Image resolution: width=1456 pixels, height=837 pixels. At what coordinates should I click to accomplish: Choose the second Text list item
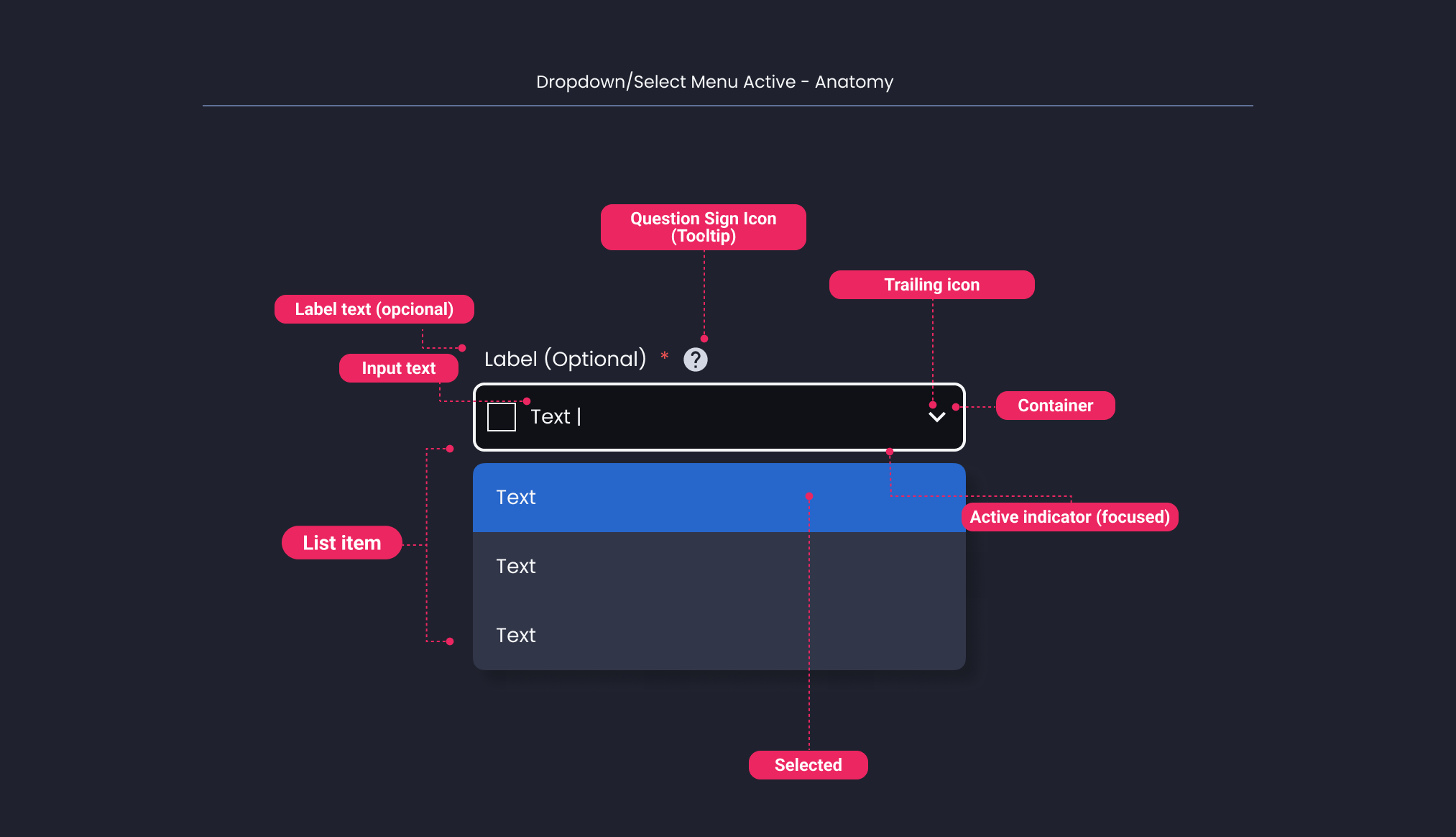point(719,567)
